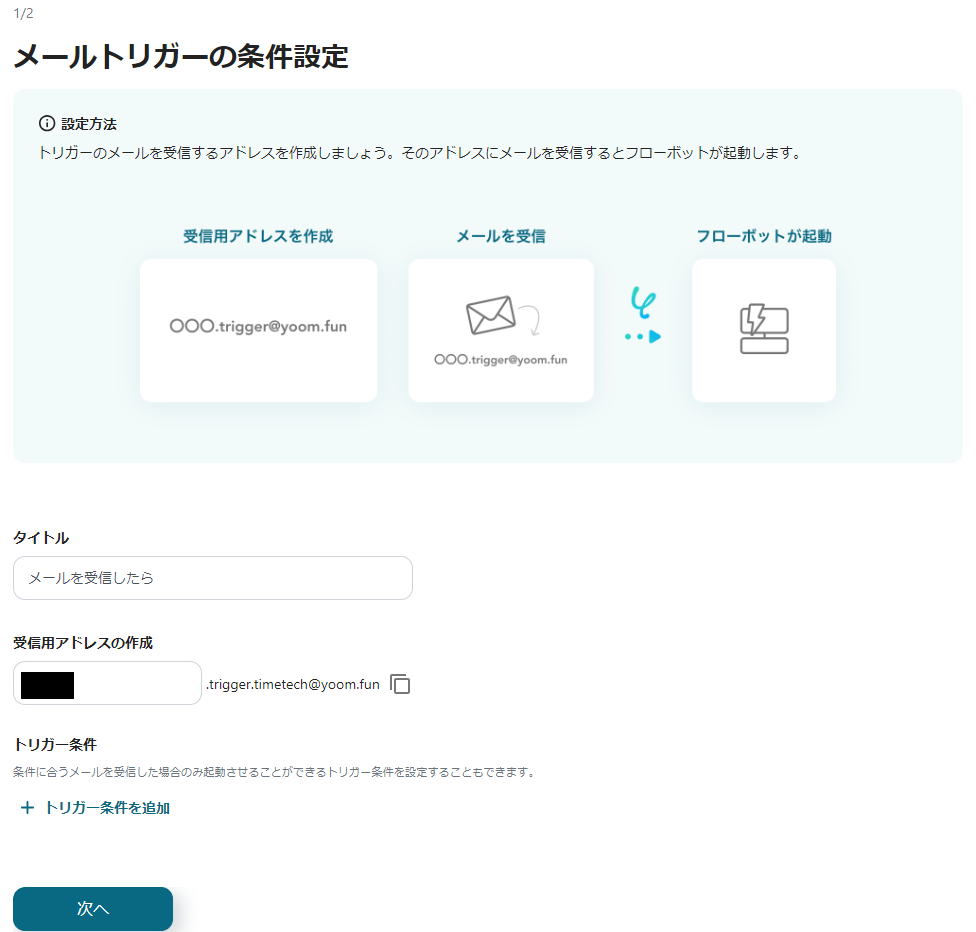Click the トリガー条件 section label
The image size is (976, 932).
(x=55, y=744)
